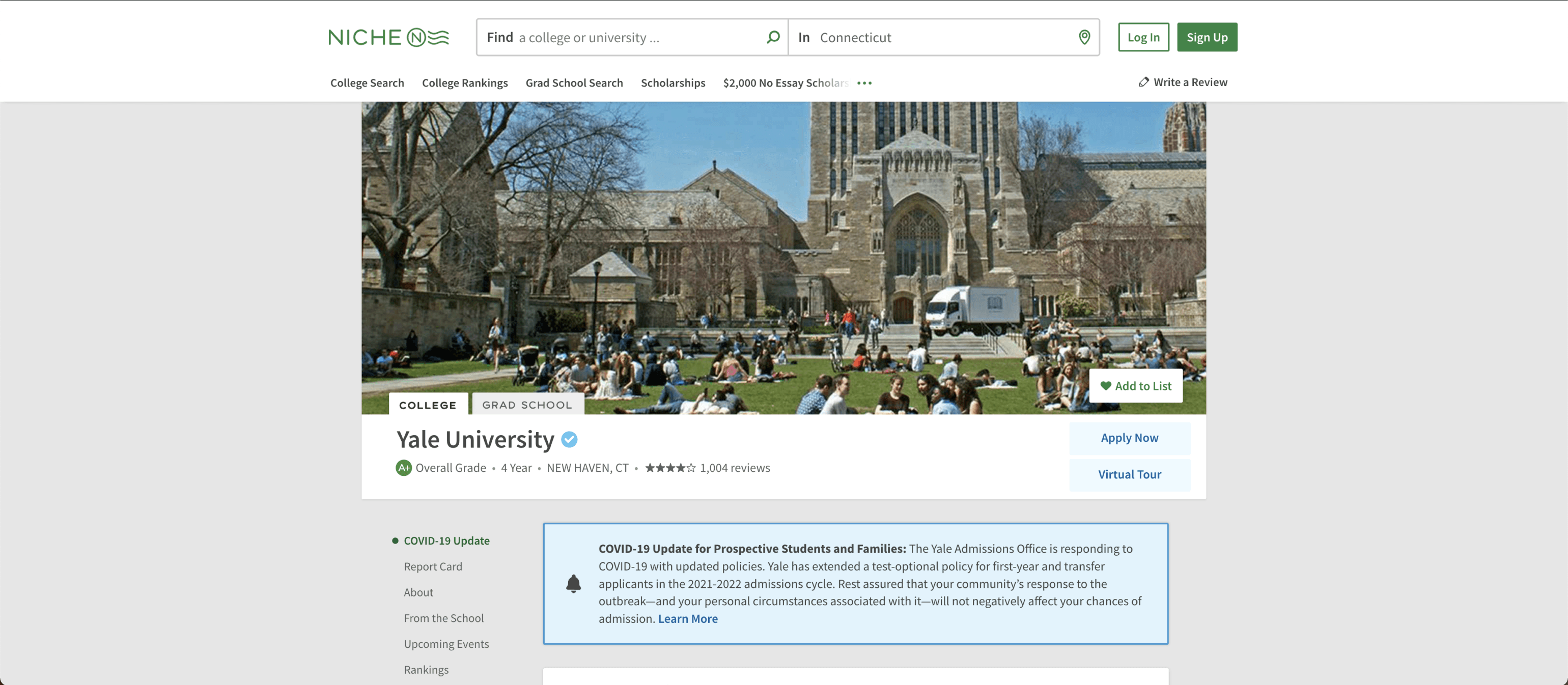This screenshot has height=685, width=1568.
Task: Focus the In Connecticut location field
Action: pos(944,38)
